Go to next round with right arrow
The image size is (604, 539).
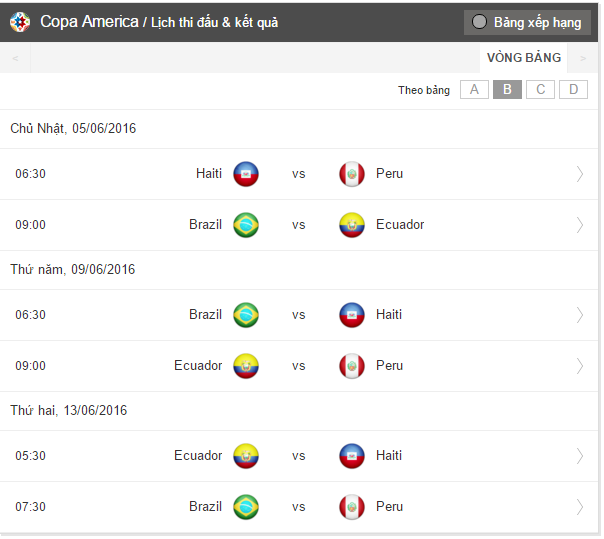(583, 59)
